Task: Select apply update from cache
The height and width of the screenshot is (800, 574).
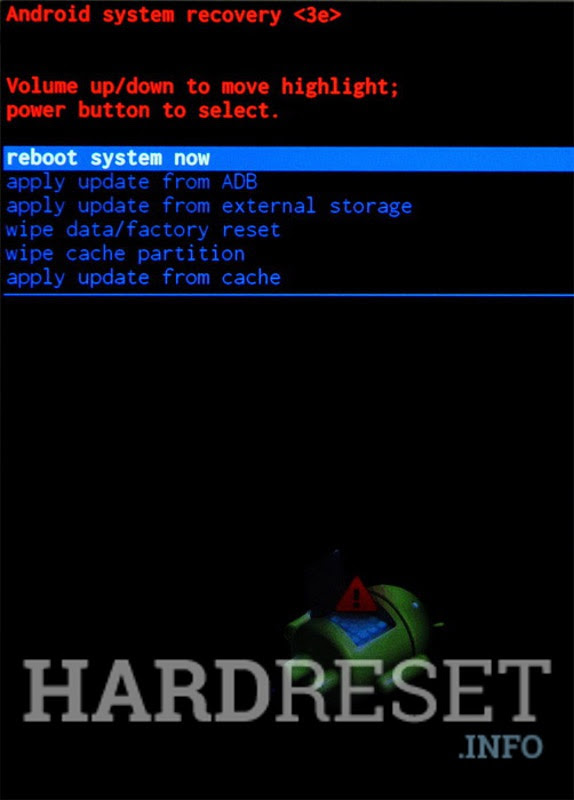Action: click(143, 278)
